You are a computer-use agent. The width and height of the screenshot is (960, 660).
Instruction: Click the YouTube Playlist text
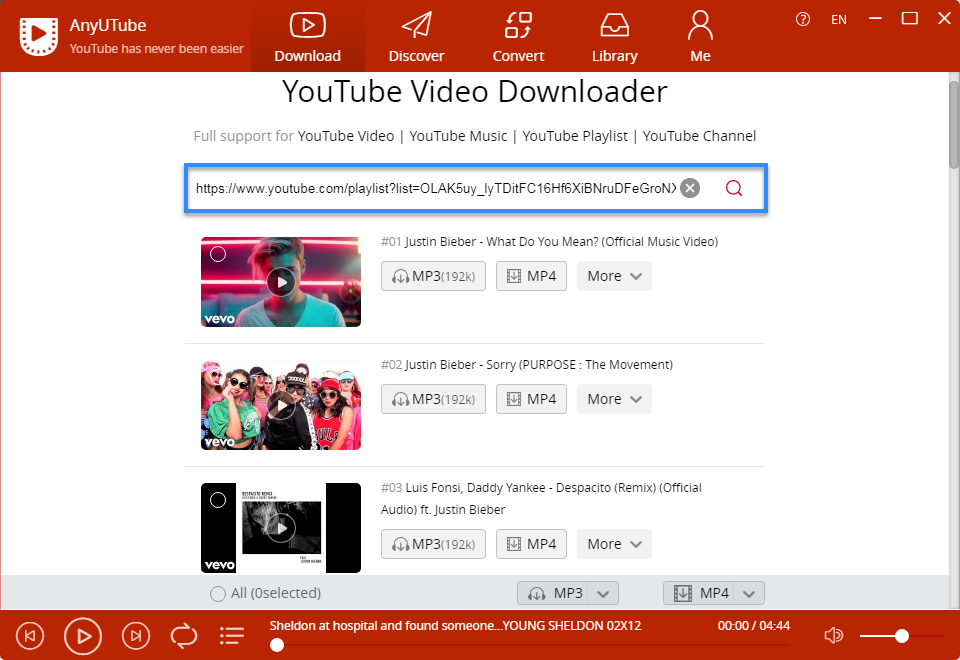575,136
